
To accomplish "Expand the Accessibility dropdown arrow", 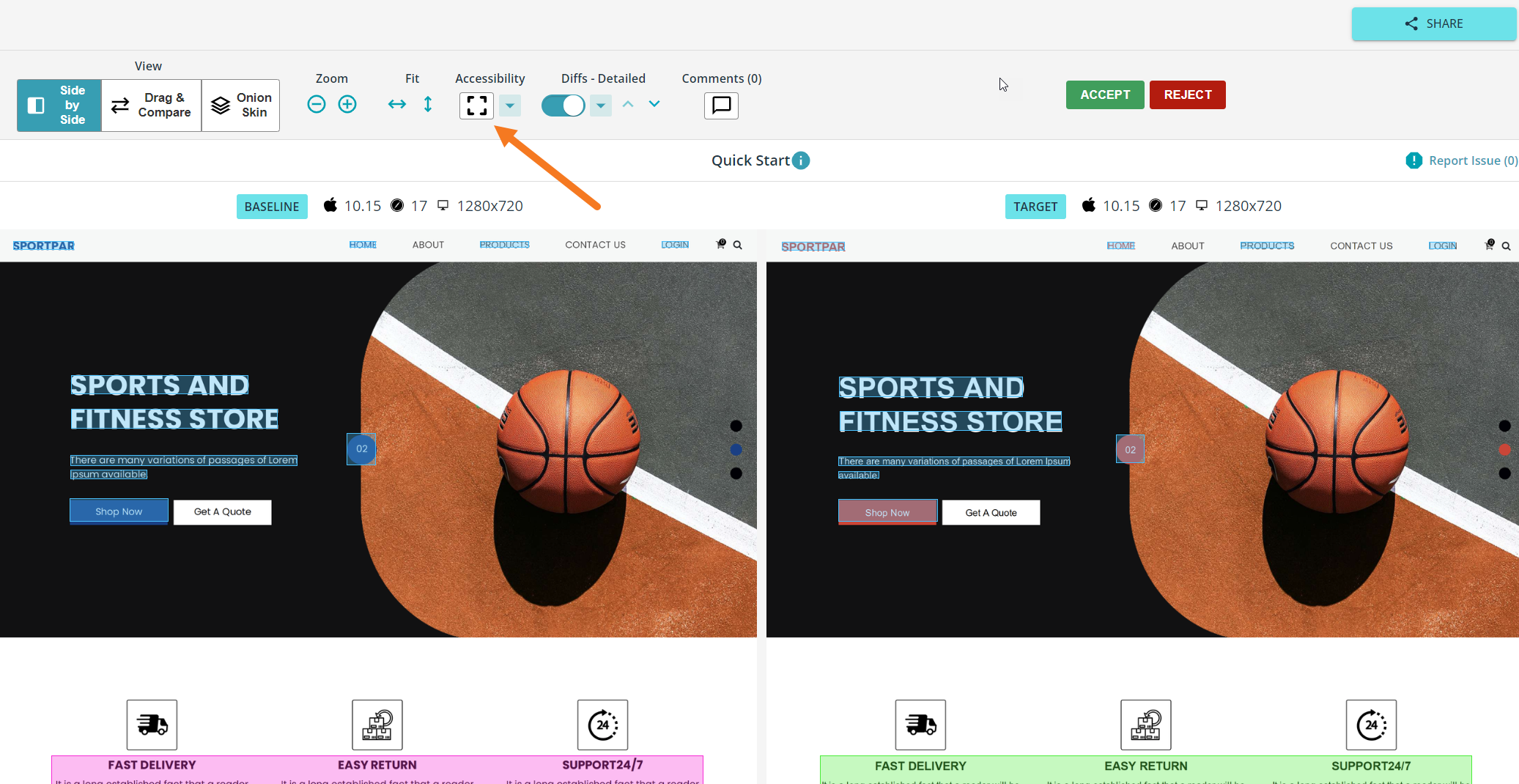I will point(510,106).
